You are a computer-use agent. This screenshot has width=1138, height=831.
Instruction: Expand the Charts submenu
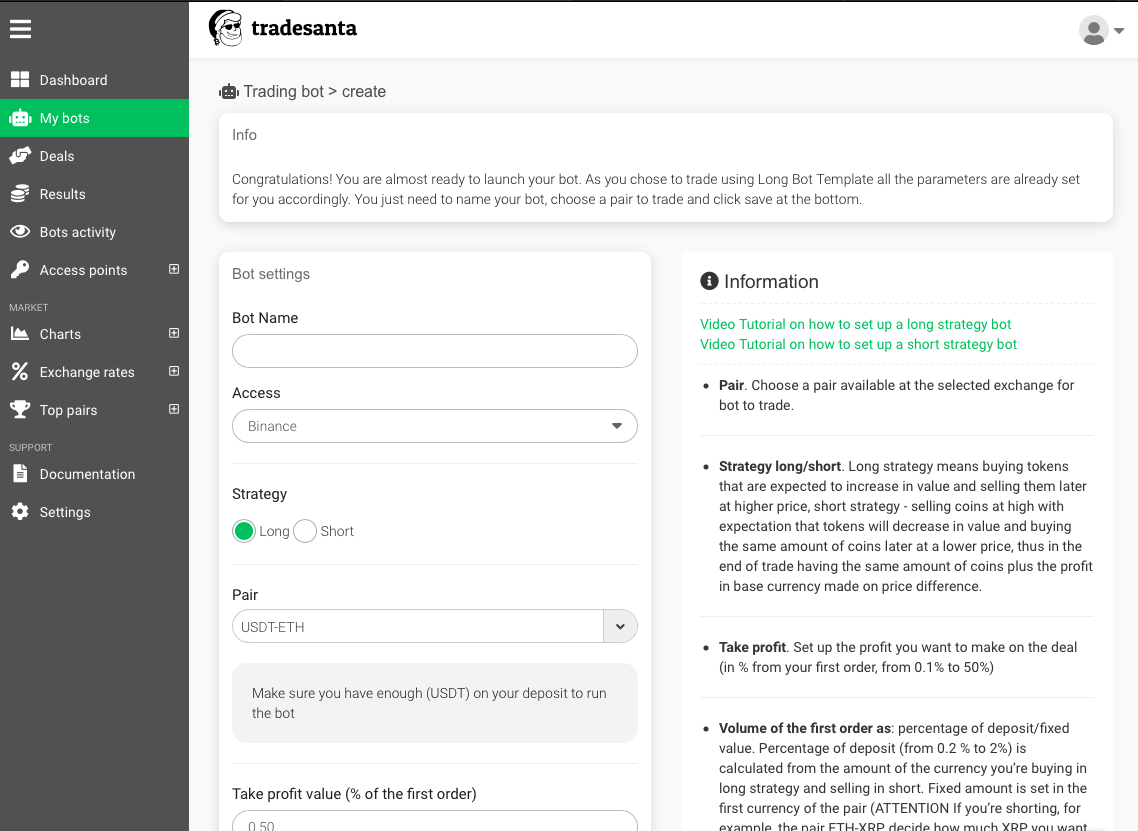(x=174, y=334)
